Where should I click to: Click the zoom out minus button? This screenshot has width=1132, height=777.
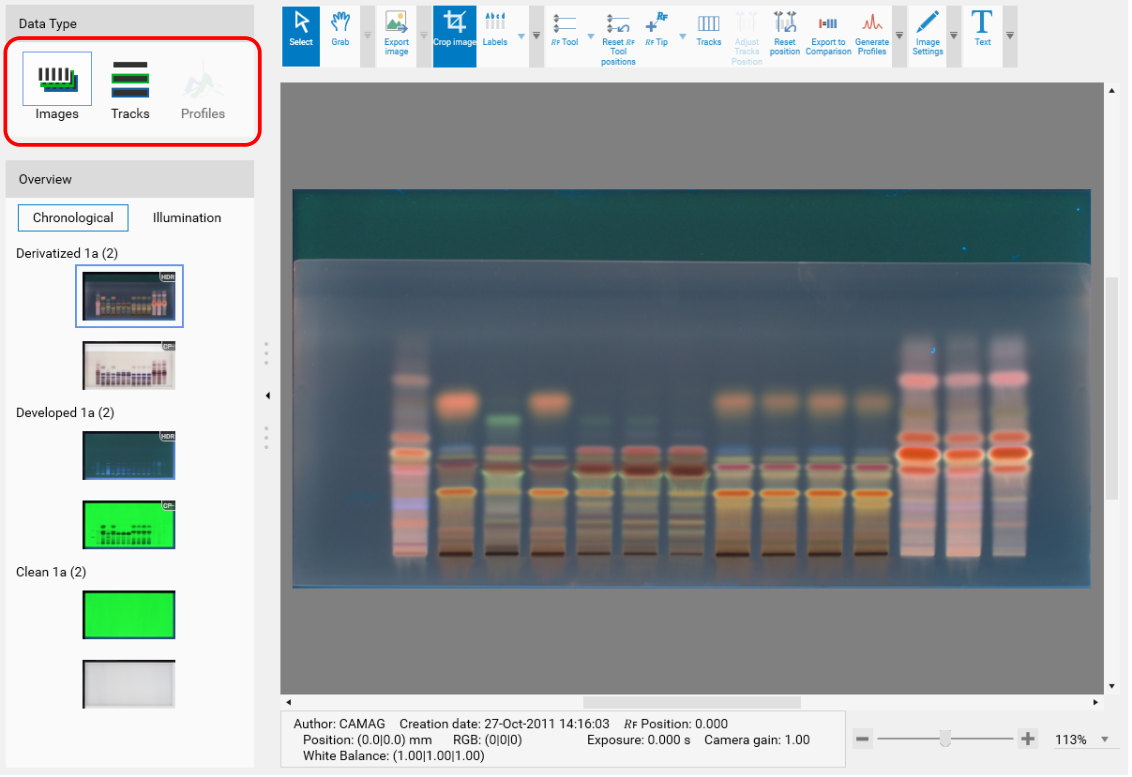click(863, 739)
